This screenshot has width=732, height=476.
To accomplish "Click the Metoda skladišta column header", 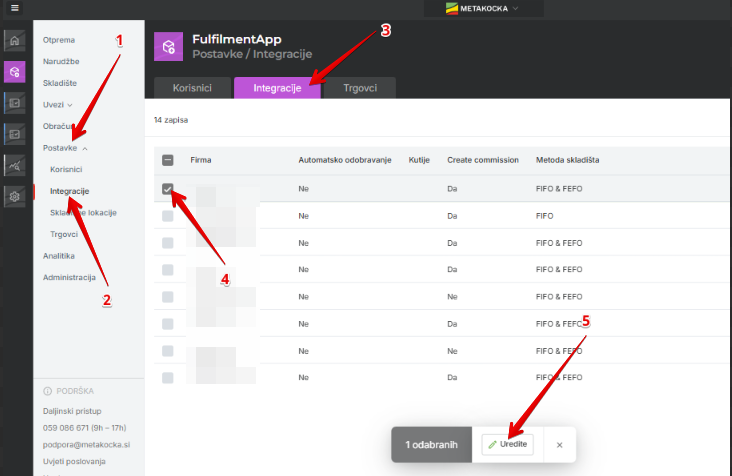I will pos(567,160).
